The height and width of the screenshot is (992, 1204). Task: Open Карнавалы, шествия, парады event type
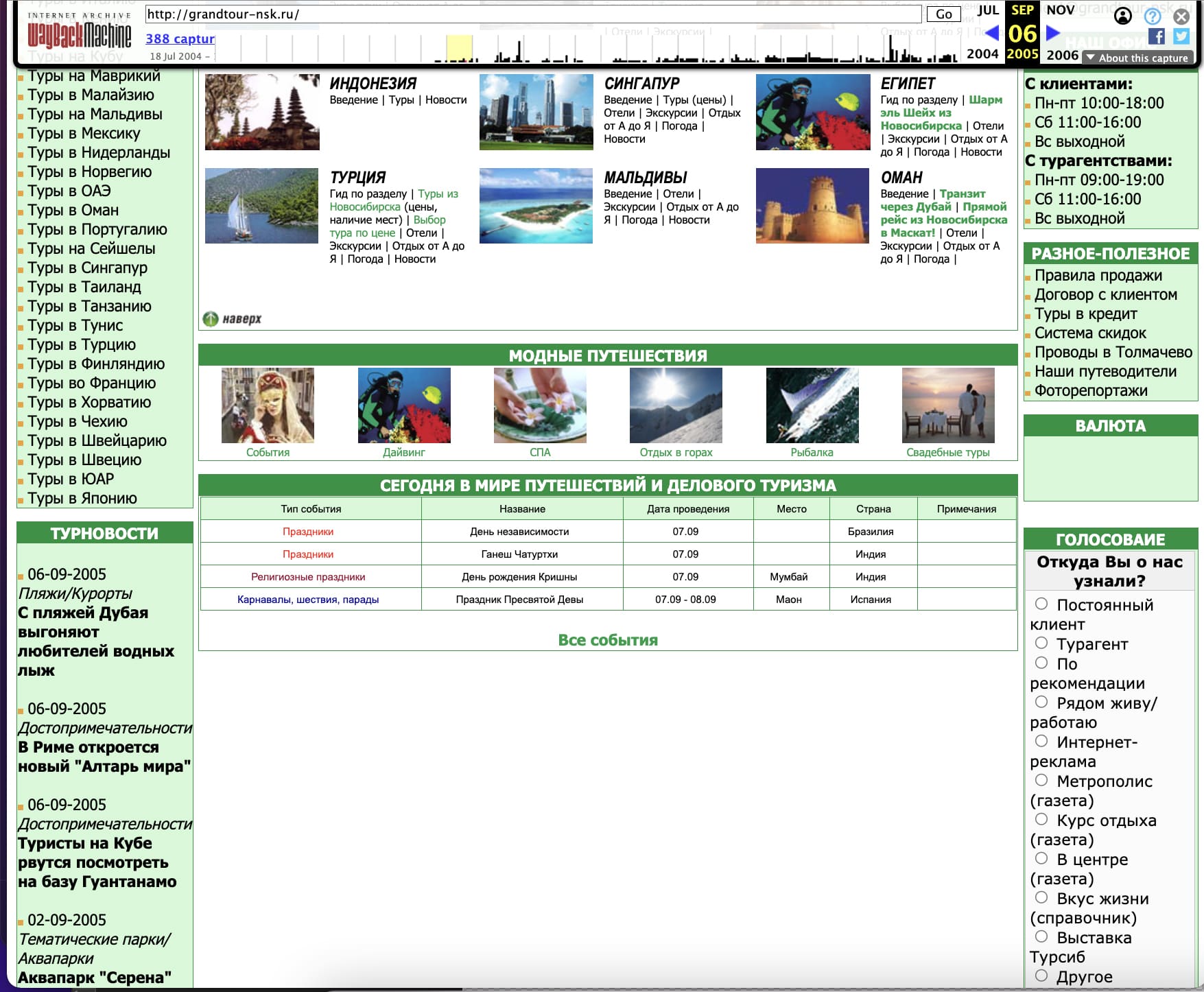coord(308,600)
